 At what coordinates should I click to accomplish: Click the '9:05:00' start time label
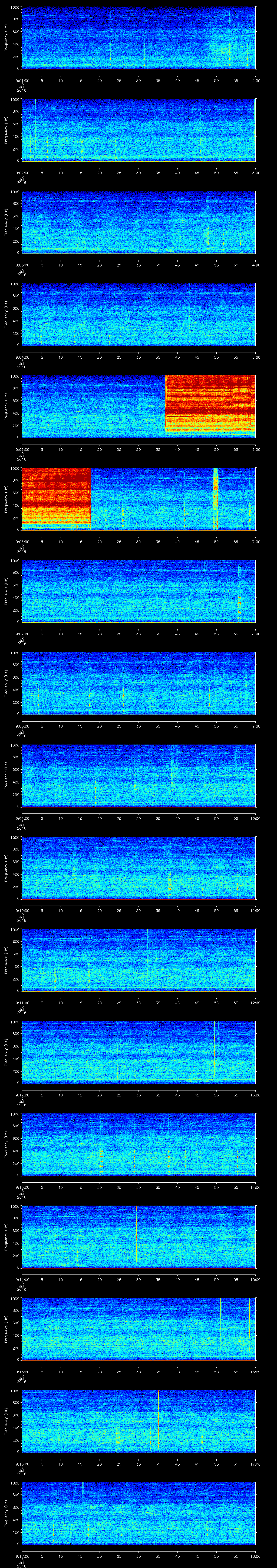22,449
